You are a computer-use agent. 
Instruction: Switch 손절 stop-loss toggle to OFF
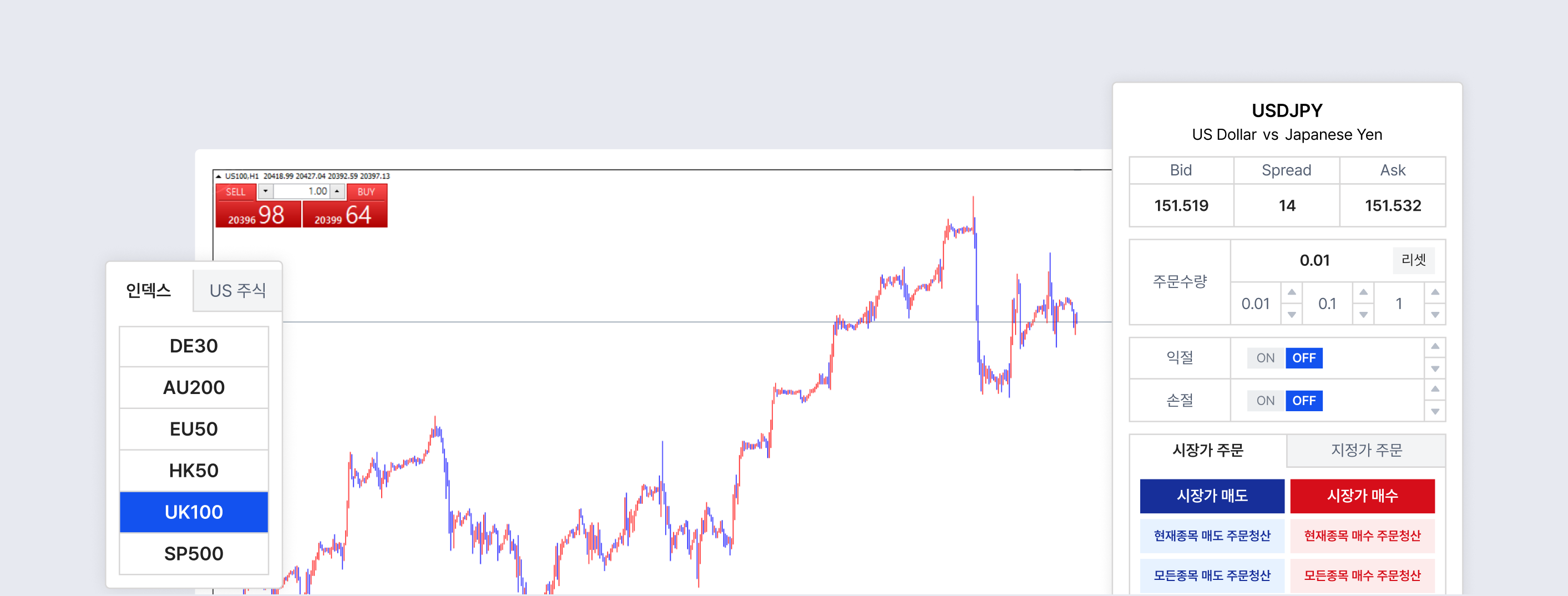coord(1304,401)
